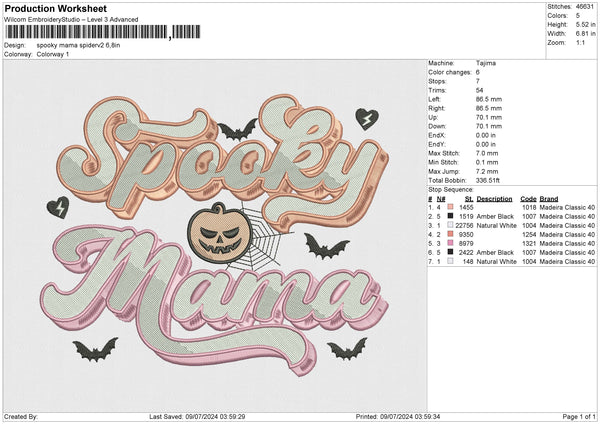
Task: Click the barcode under the worksheet title
Action: tap(103, 32)
